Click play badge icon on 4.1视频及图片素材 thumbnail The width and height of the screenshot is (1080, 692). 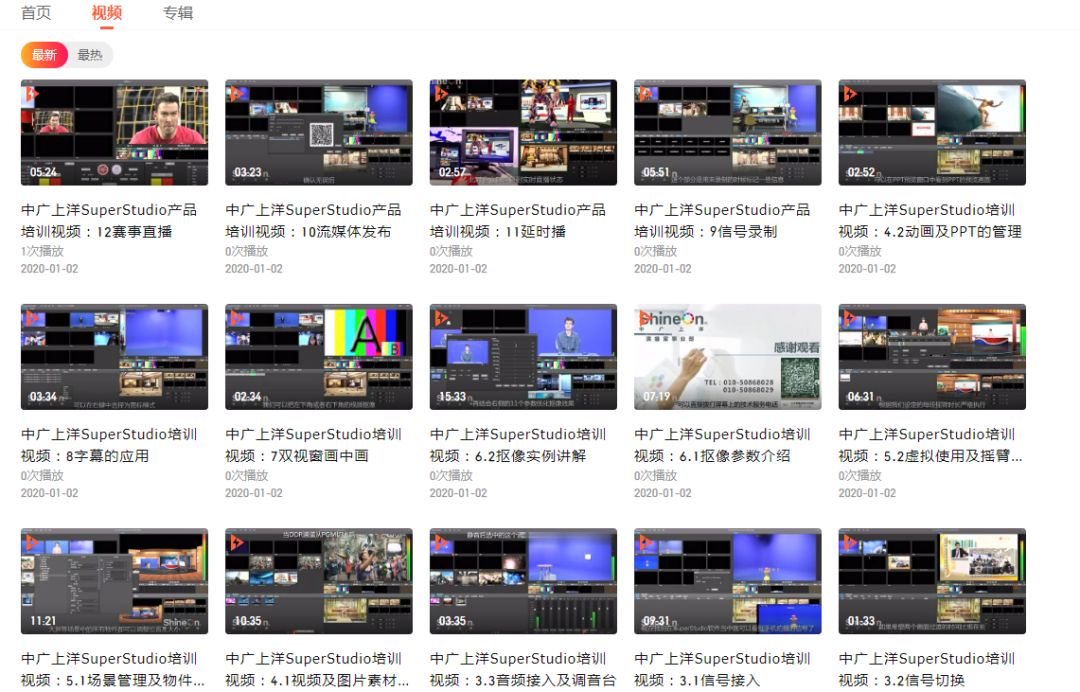tap(236, 542)
